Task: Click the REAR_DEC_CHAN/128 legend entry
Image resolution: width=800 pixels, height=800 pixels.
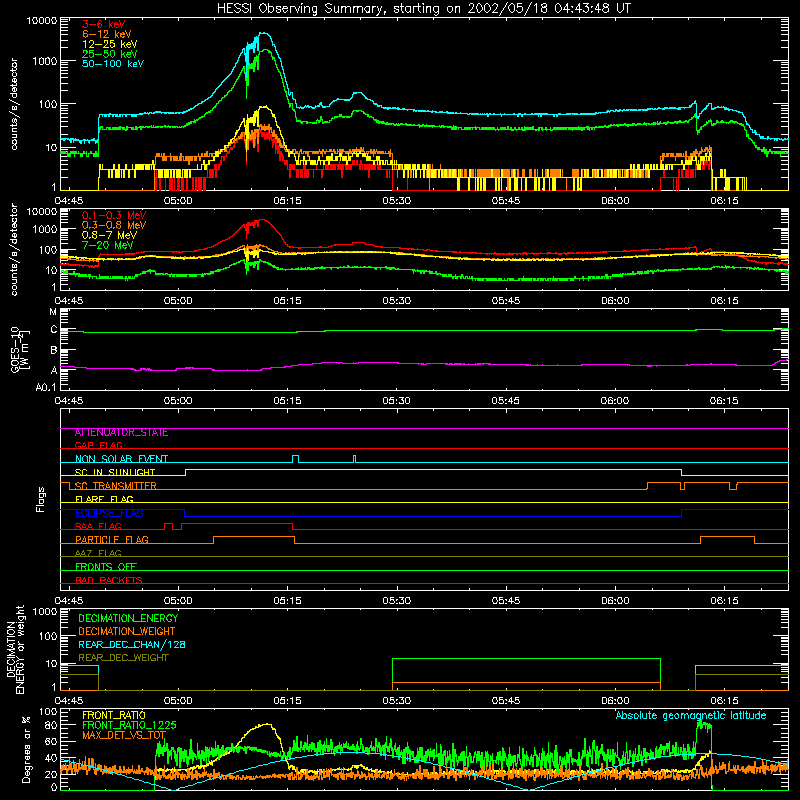Action: click(x=132, y=645)
